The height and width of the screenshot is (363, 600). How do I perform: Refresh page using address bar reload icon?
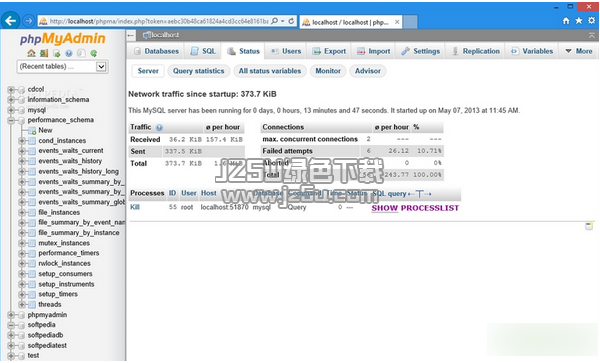point(291,21)
